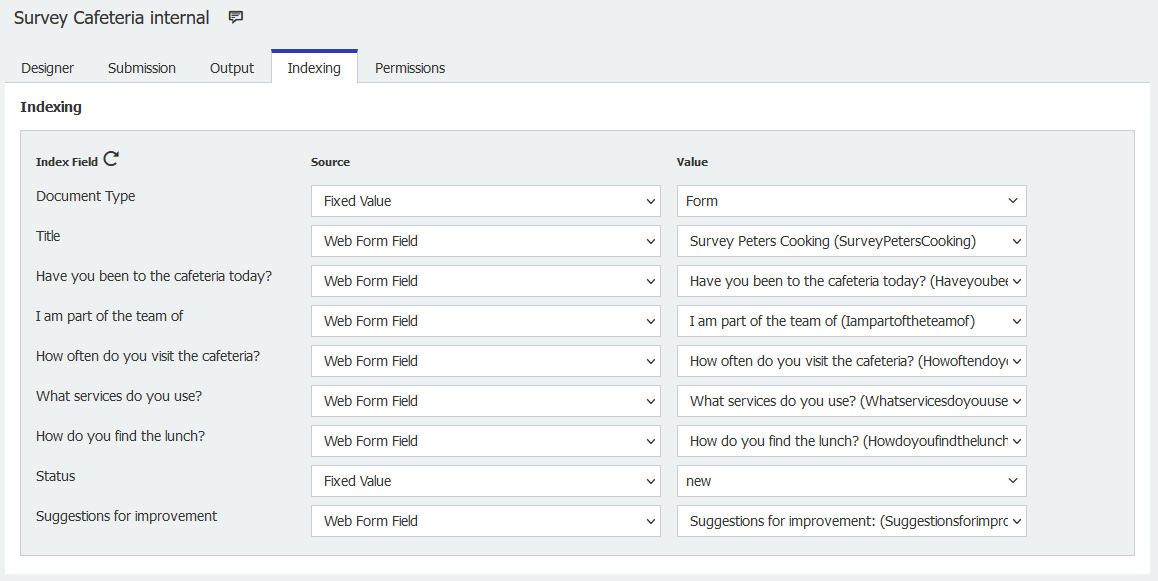Open the Document Type value dropdown showing Form

tap(851, 200)
